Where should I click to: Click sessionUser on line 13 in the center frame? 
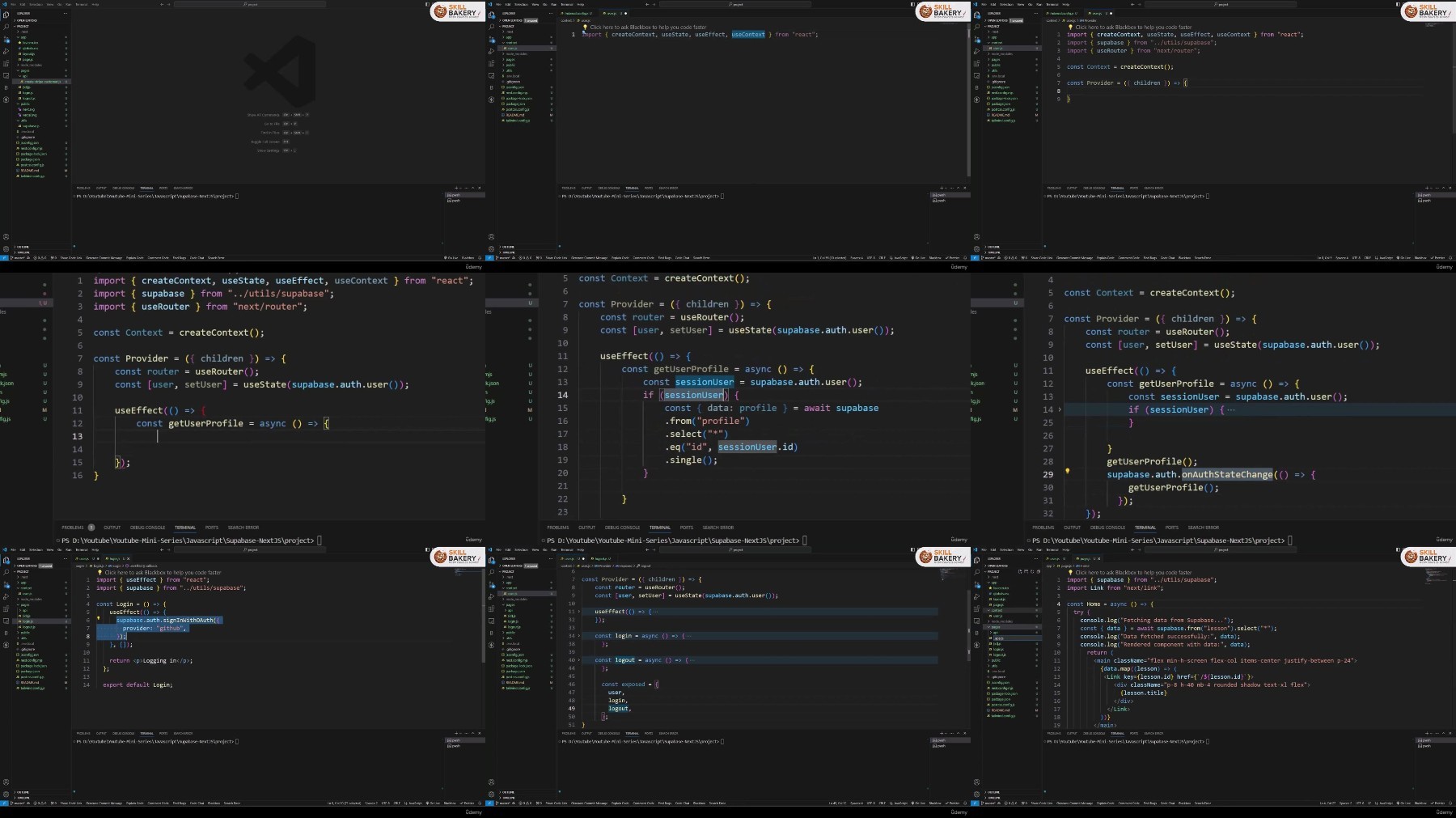point(705,382)
